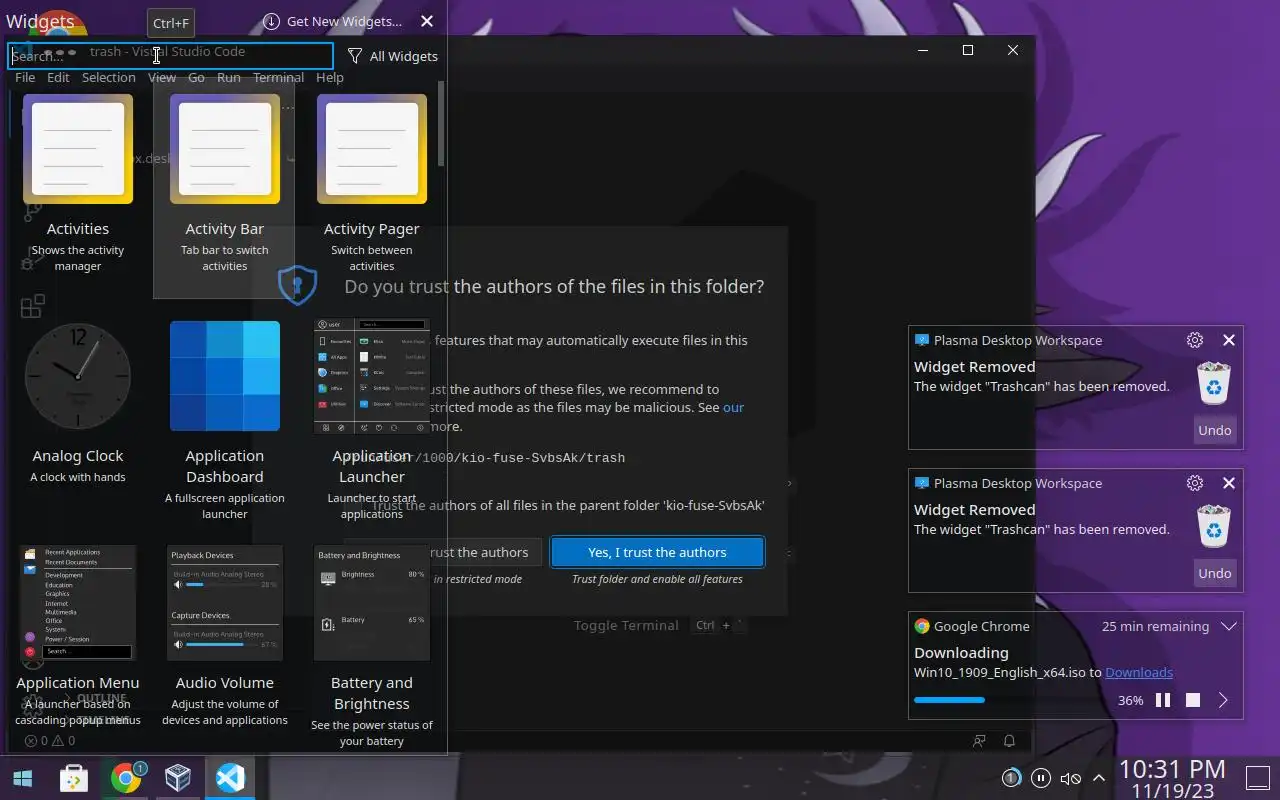This screenshot has height=800, width=1280.
Task: Open the VS Code errors and warnings status
Action: [50, 741]
